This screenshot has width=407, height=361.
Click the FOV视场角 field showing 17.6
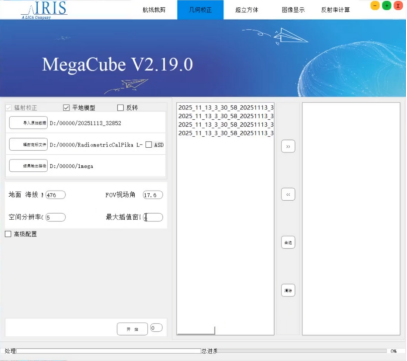pyautogui.click(x=153, y=195)
